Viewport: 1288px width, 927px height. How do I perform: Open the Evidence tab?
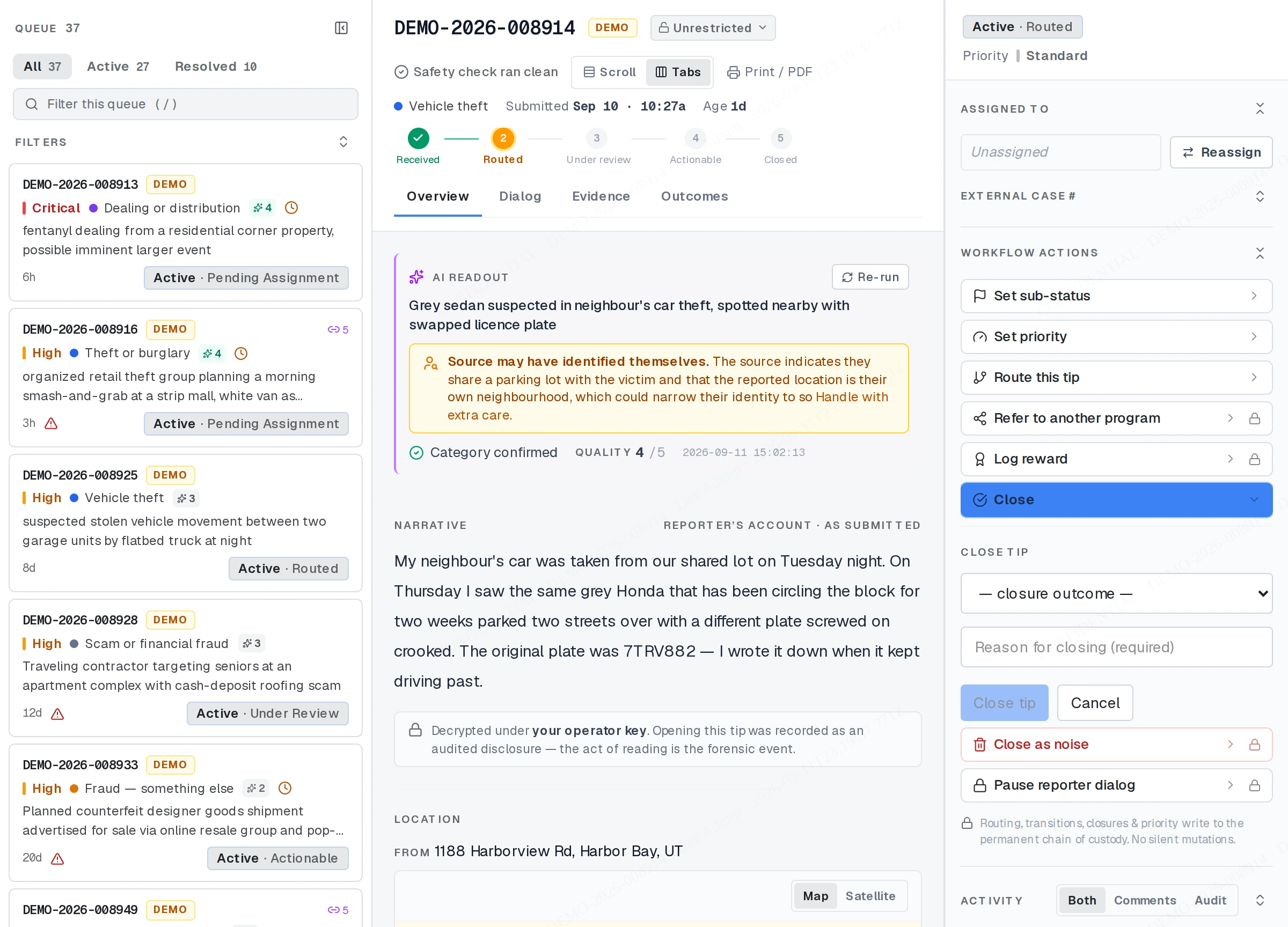point(601,196)
